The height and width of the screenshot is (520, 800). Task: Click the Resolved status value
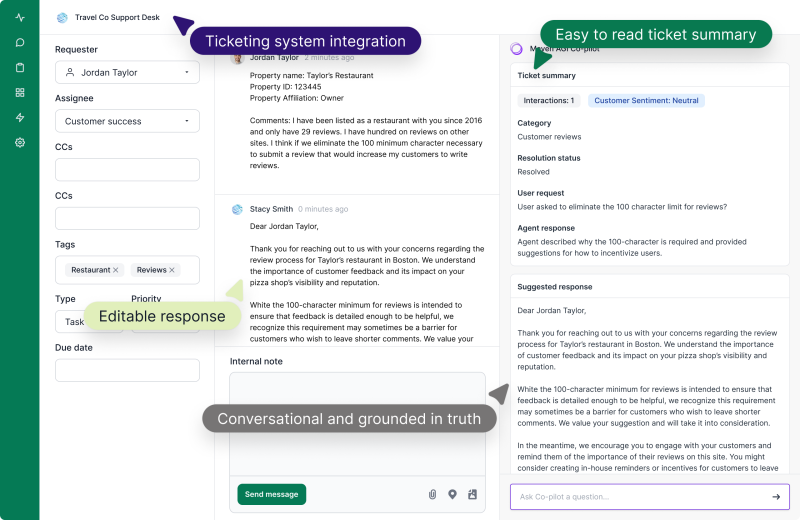pyautogui.click(x=533, y=172)
